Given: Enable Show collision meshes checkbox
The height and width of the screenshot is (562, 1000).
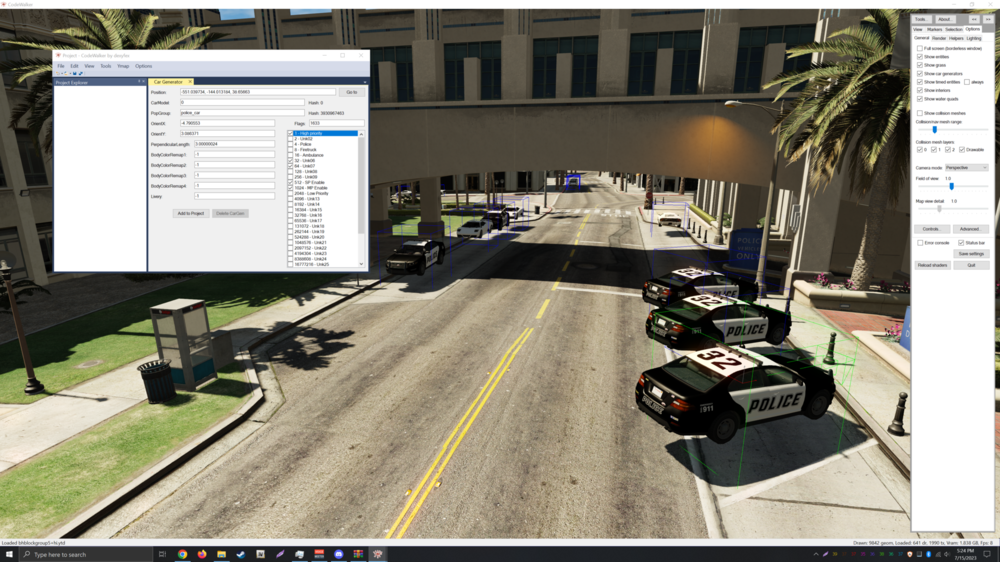Looking at the screenshot, I should click(920, 113).
